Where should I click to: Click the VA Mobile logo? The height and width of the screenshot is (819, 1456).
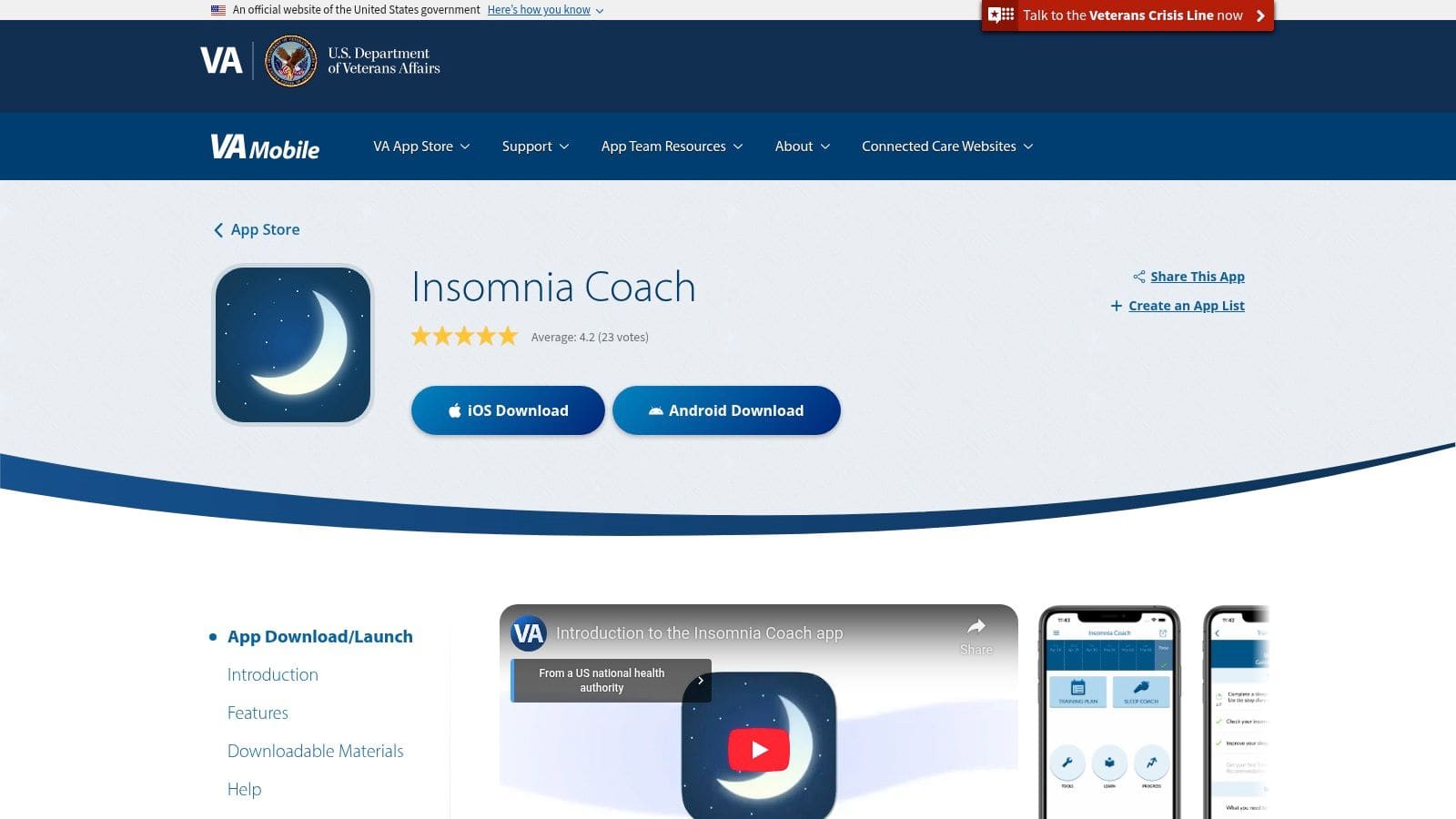tap(265, 147)
